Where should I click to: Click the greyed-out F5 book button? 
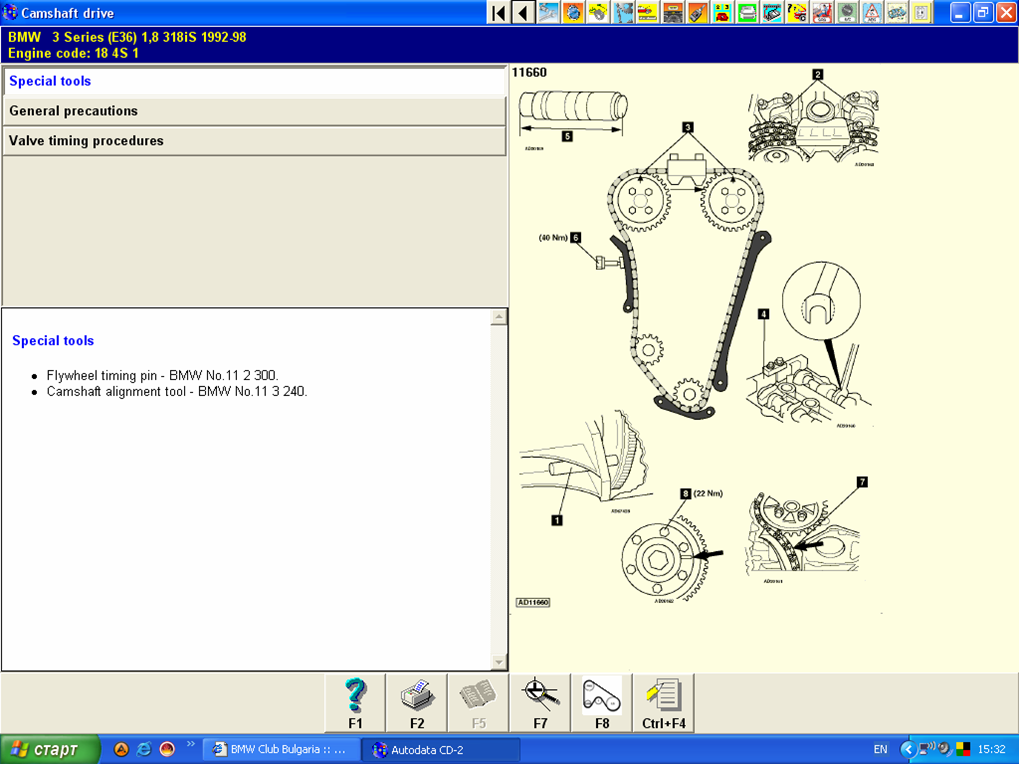[478, 704]
